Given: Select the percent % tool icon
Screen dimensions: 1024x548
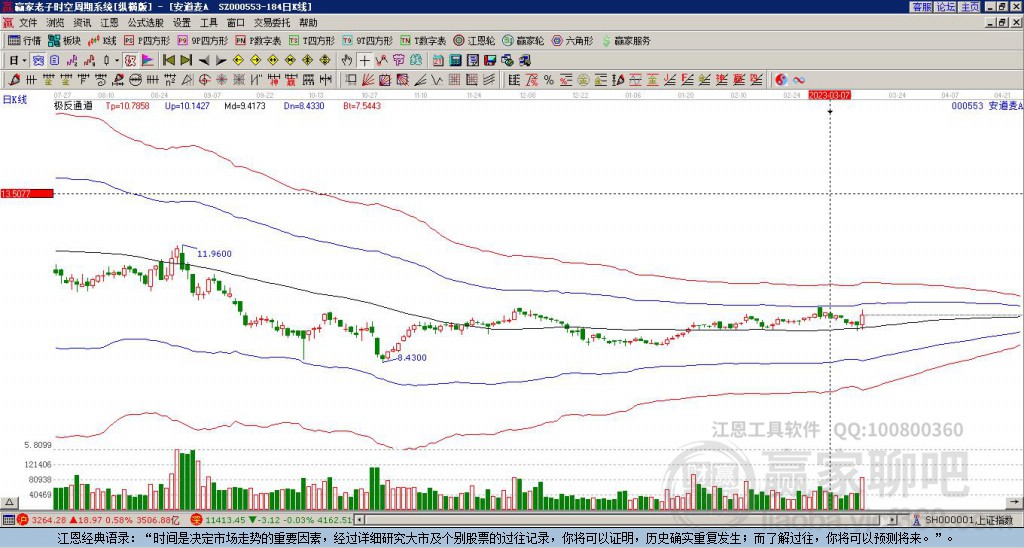Looking at the screenshot, I should pos(549,80).
